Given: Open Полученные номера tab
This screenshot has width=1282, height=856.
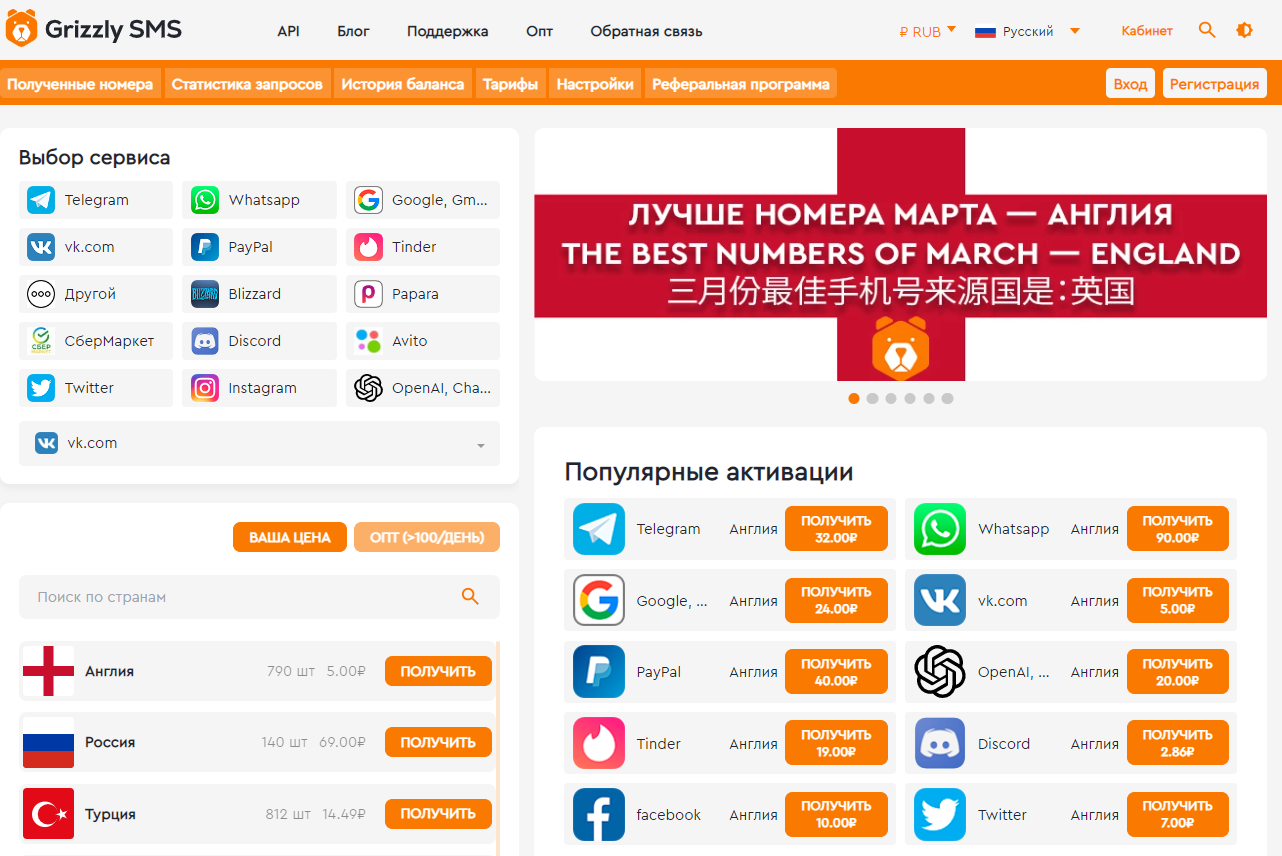Looking at the screenshot, I should coord(80,84).
